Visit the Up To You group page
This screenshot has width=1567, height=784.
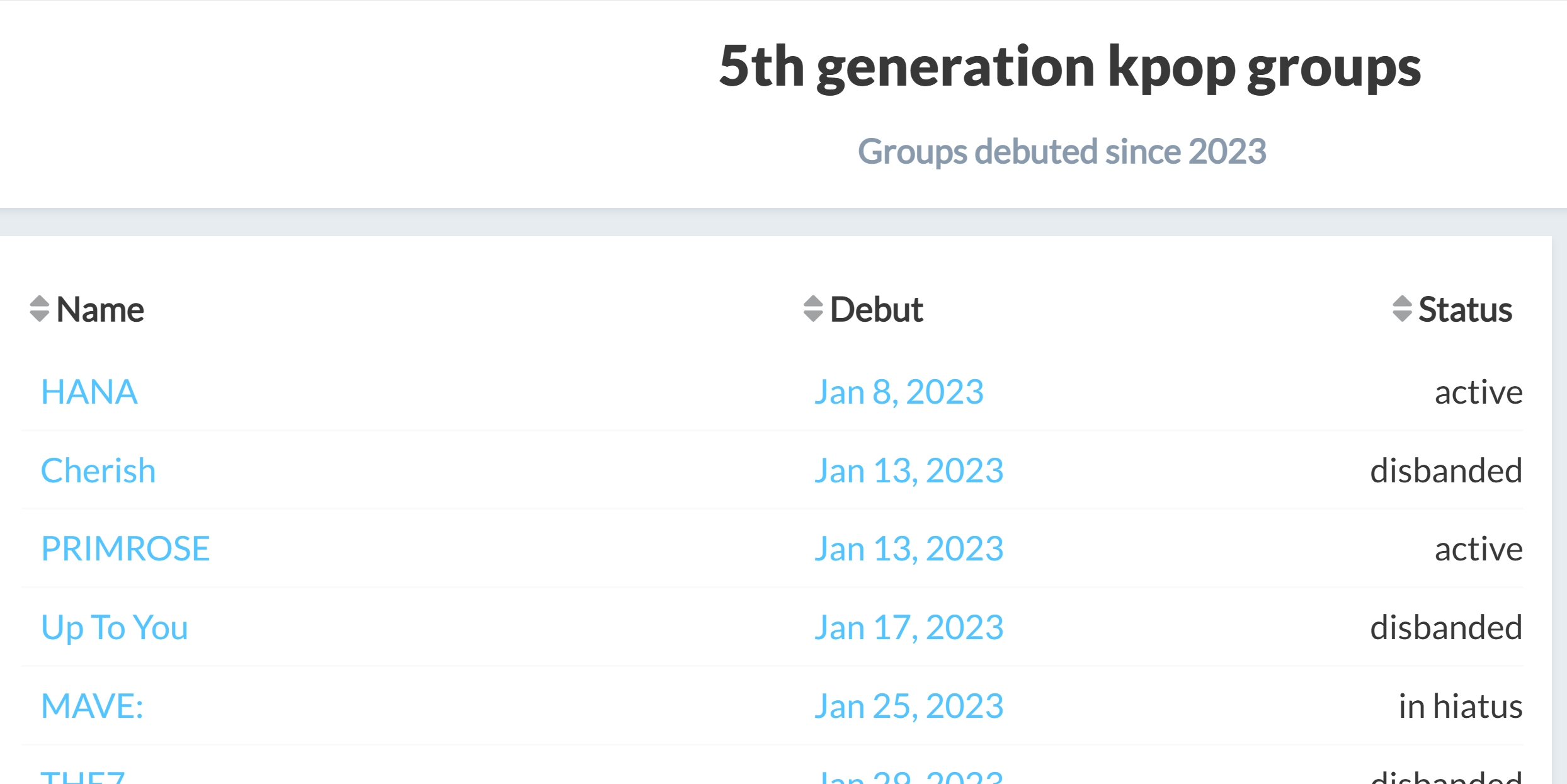pos(115,627)
